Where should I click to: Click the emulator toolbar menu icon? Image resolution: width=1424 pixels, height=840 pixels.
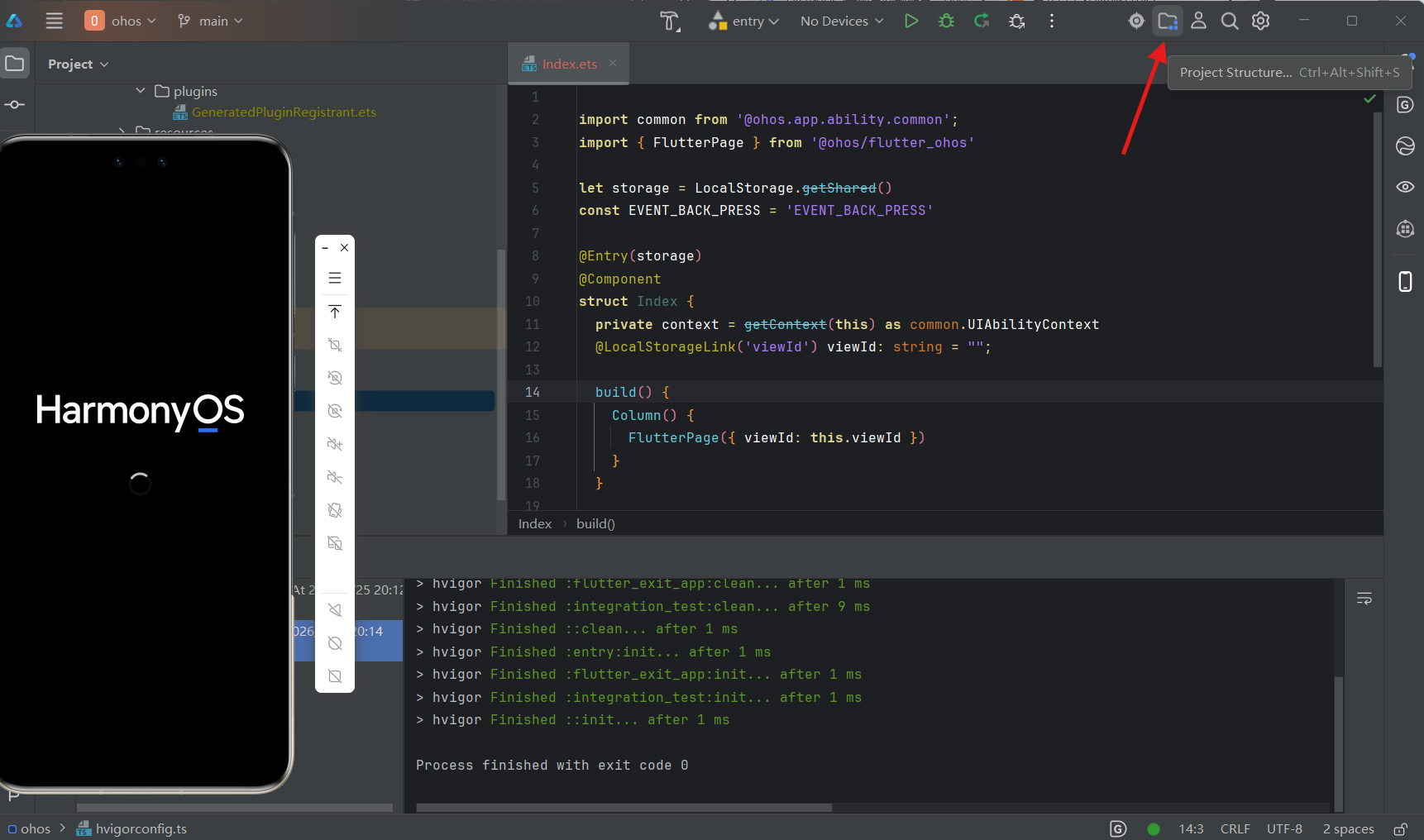[335, 278]
